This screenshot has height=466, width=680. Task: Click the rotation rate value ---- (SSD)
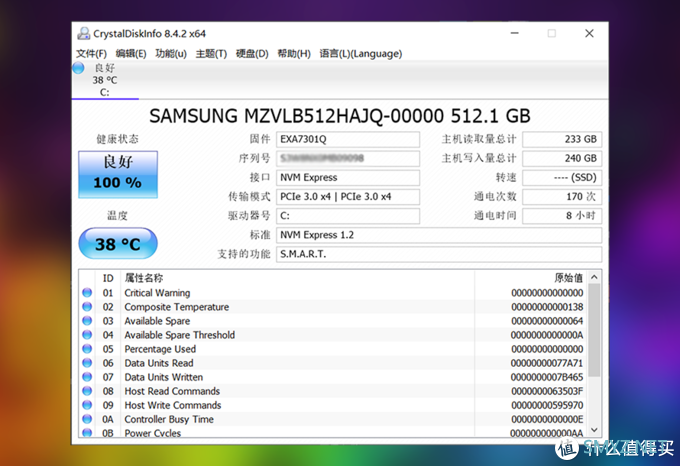click(x=562, y=177)
